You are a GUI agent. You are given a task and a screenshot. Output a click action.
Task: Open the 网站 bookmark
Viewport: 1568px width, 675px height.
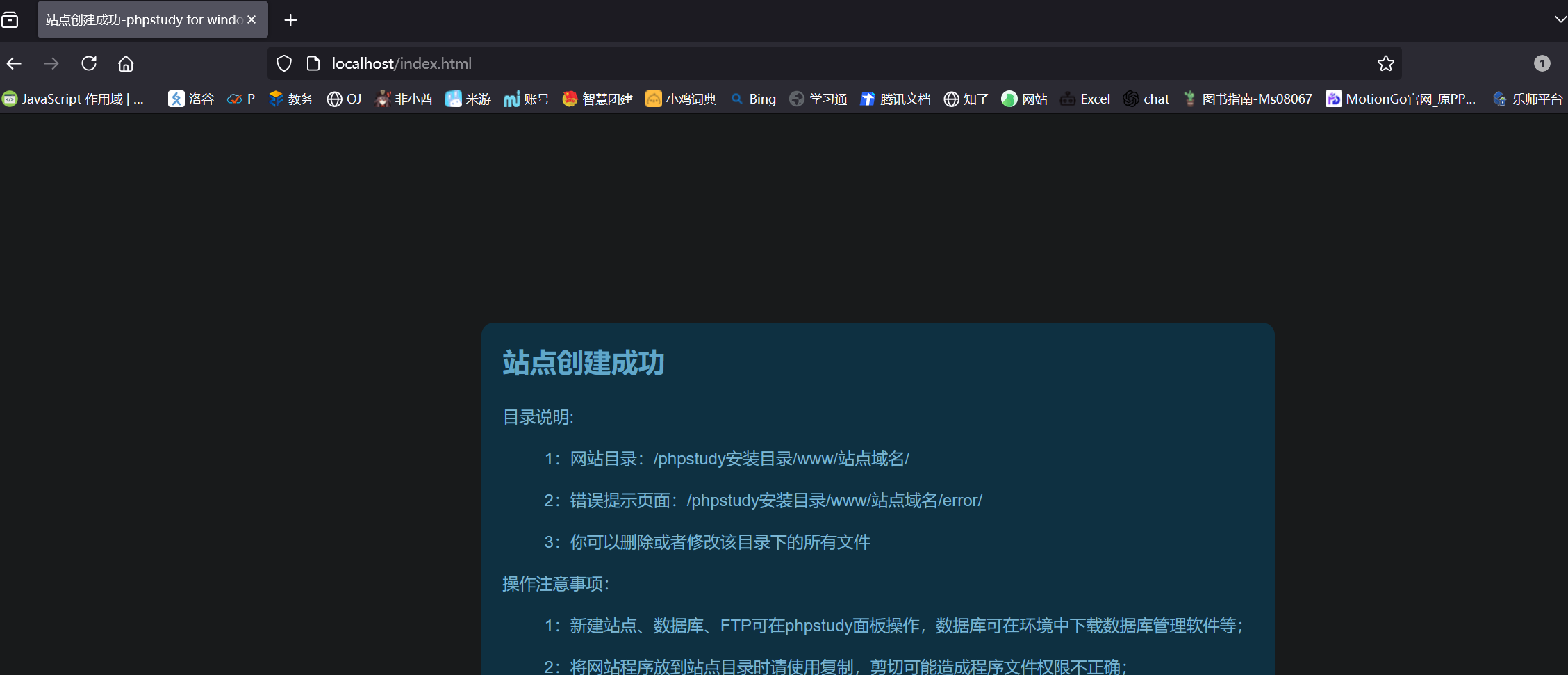tap(1024, 99)
